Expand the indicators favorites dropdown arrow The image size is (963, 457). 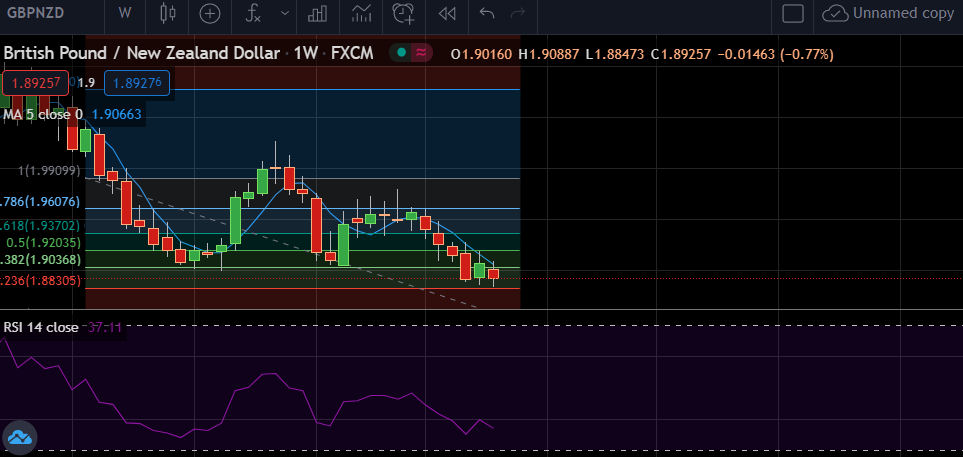(x=285, y=13)
